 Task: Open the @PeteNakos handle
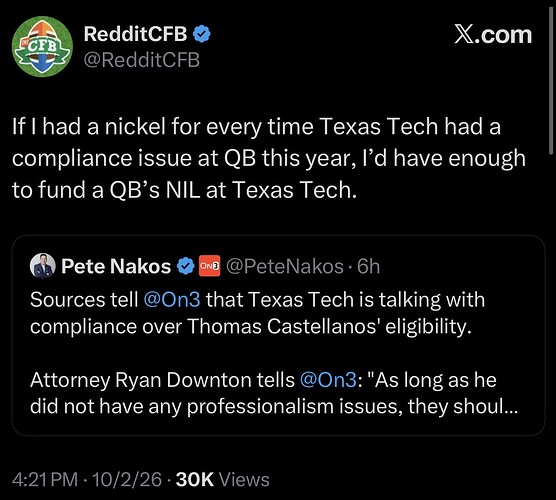coord(285,266)
